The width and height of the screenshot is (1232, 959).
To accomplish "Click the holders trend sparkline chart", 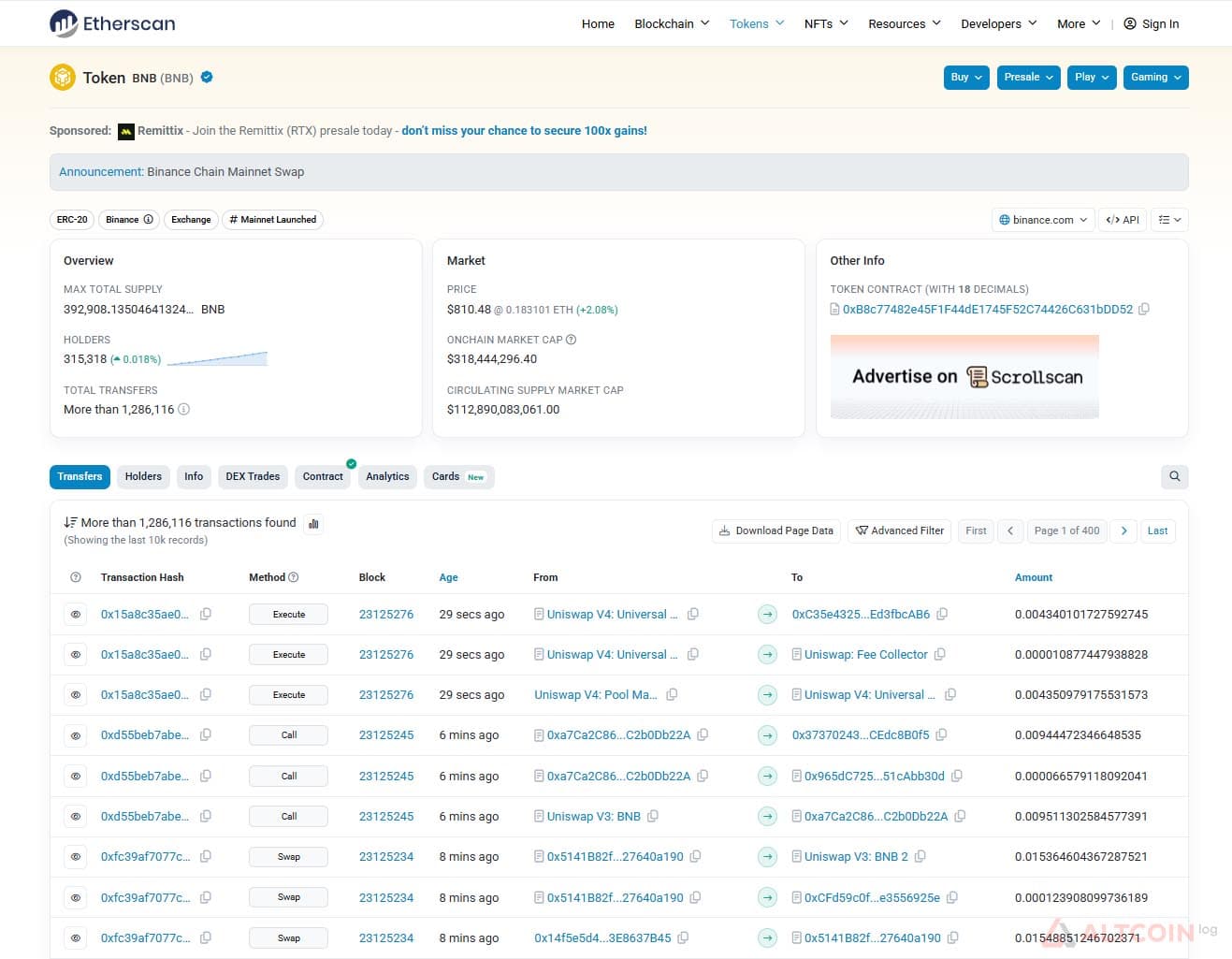I will 217,358.
